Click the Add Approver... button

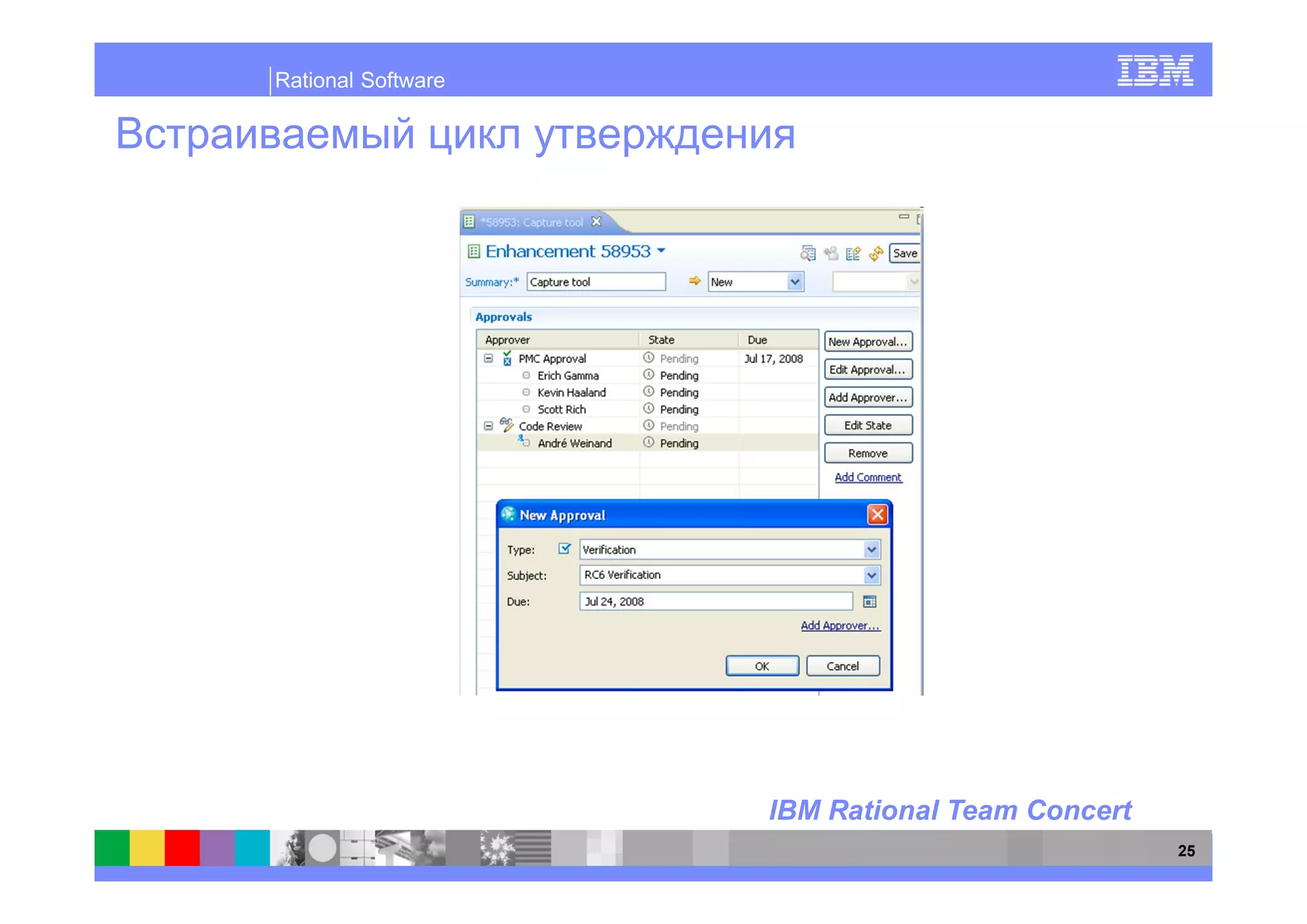point(868,397)
